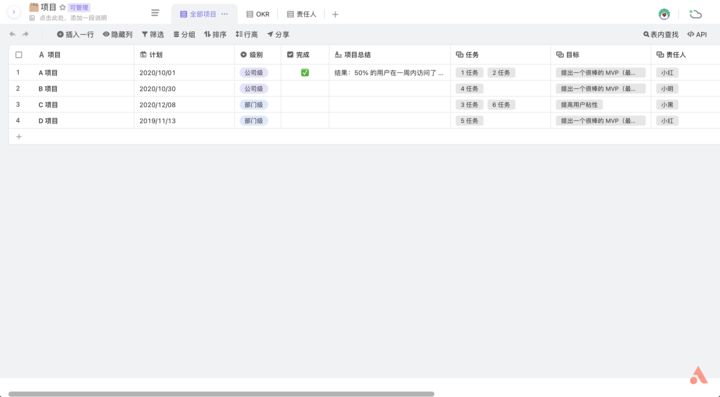Click the redo arrow icon
The image size is (720, 397).
pyautogui.click(x=25, y=34)
